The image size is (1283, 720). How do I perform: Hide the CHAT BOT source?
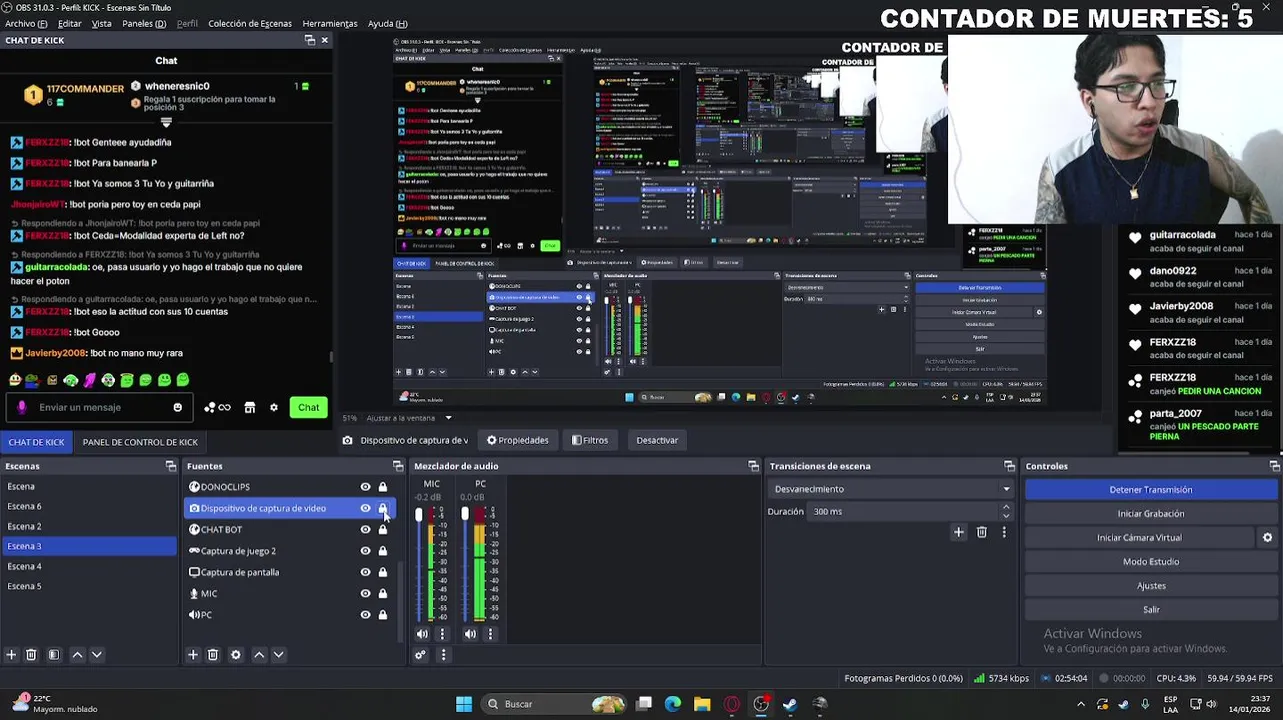coord(365,530)
